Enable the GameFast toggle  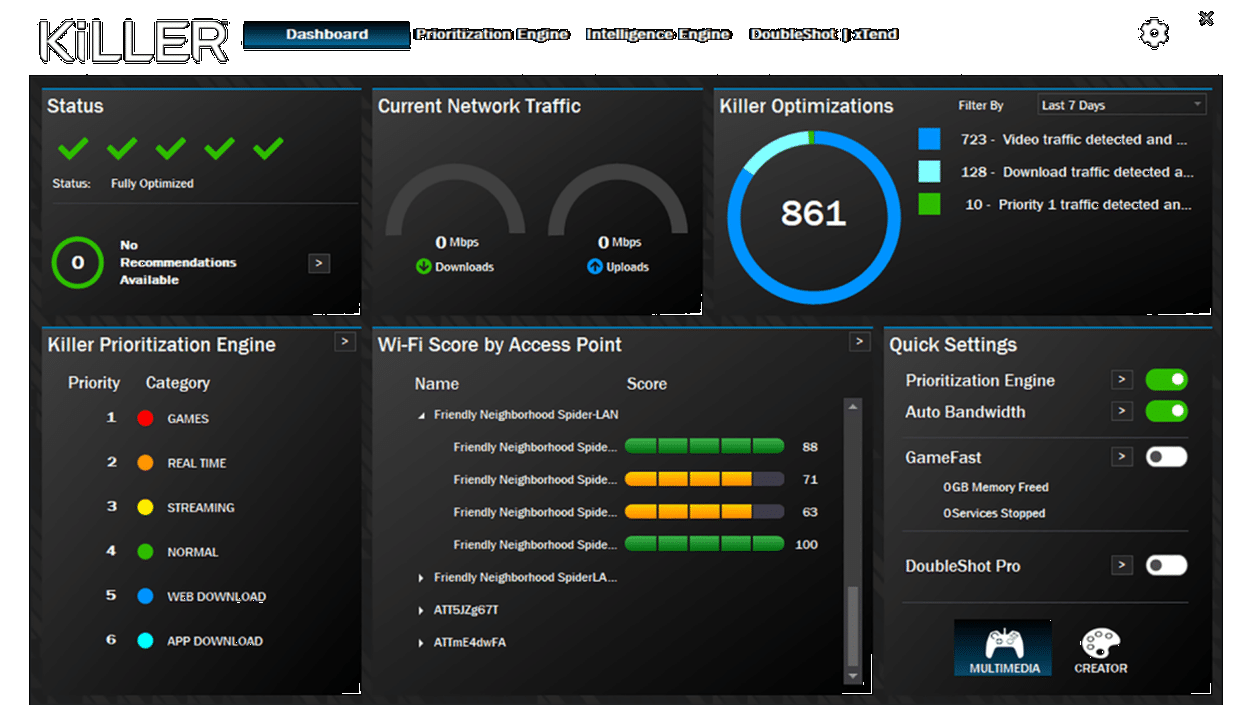[1166, 457]
